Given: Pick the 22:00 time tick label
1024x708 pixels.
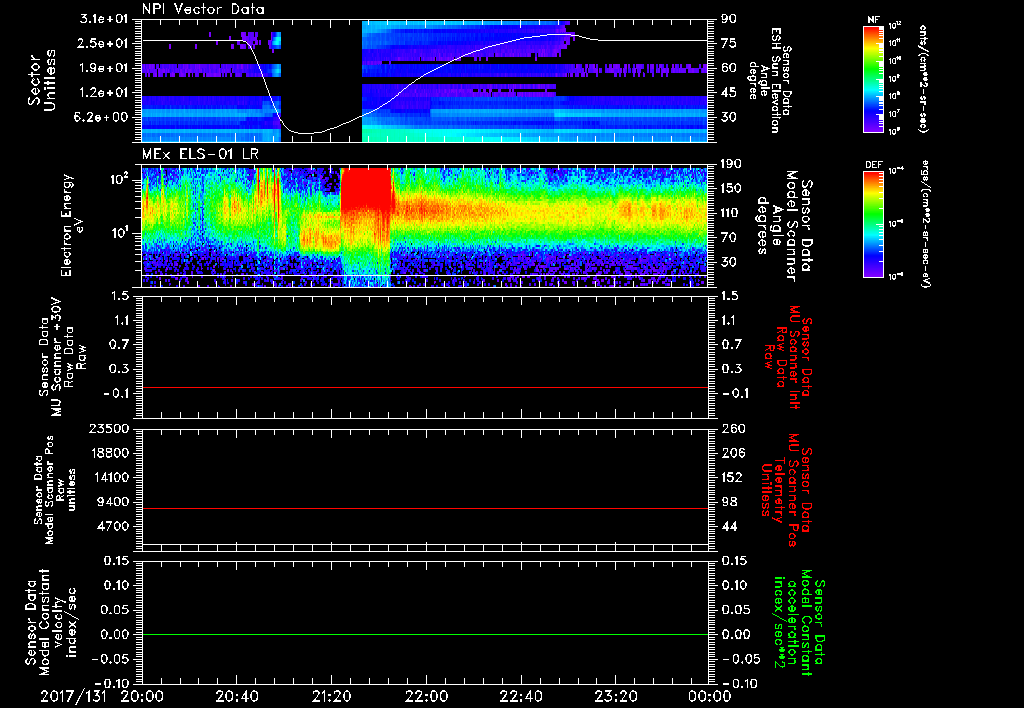Looking at the screenshot, I should coord(426,696).
